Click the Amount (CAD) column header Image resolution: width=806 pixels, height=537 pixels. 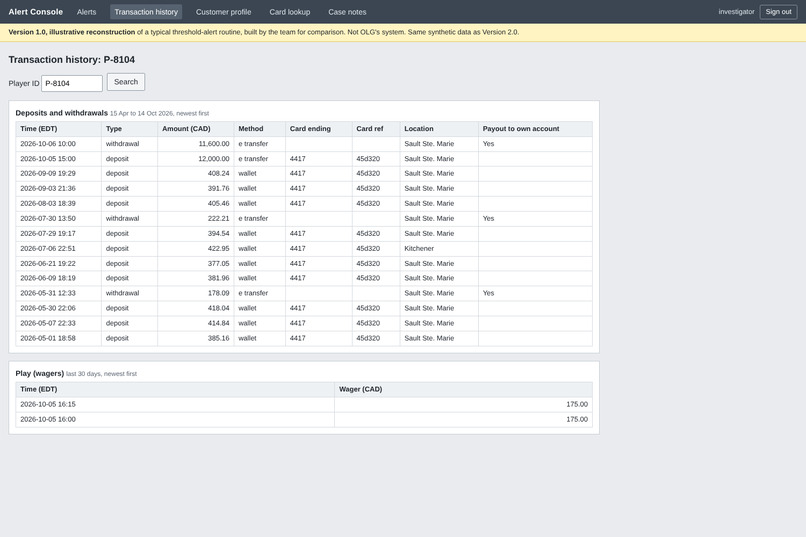[196, 129]
